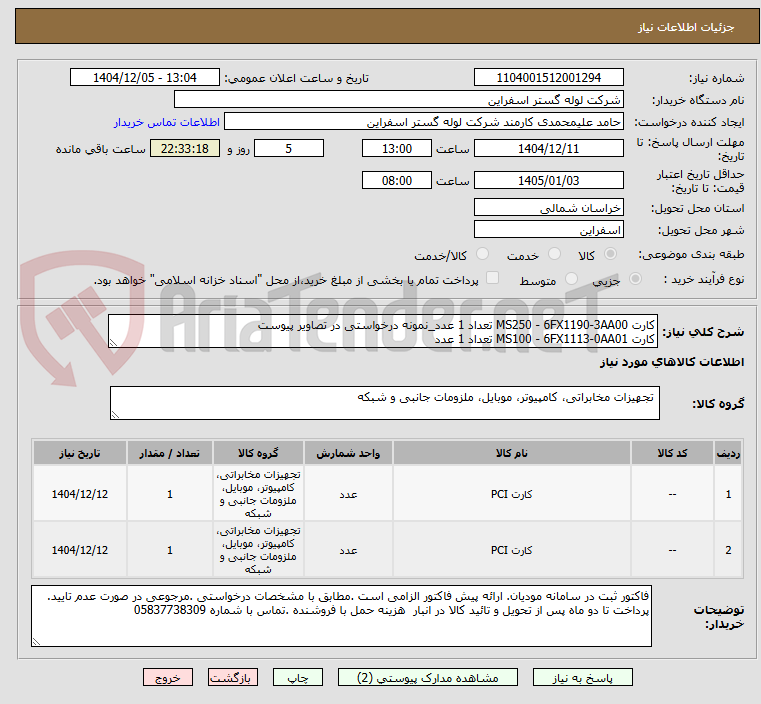Click the واحد شمارش column header

coord(348,453)
